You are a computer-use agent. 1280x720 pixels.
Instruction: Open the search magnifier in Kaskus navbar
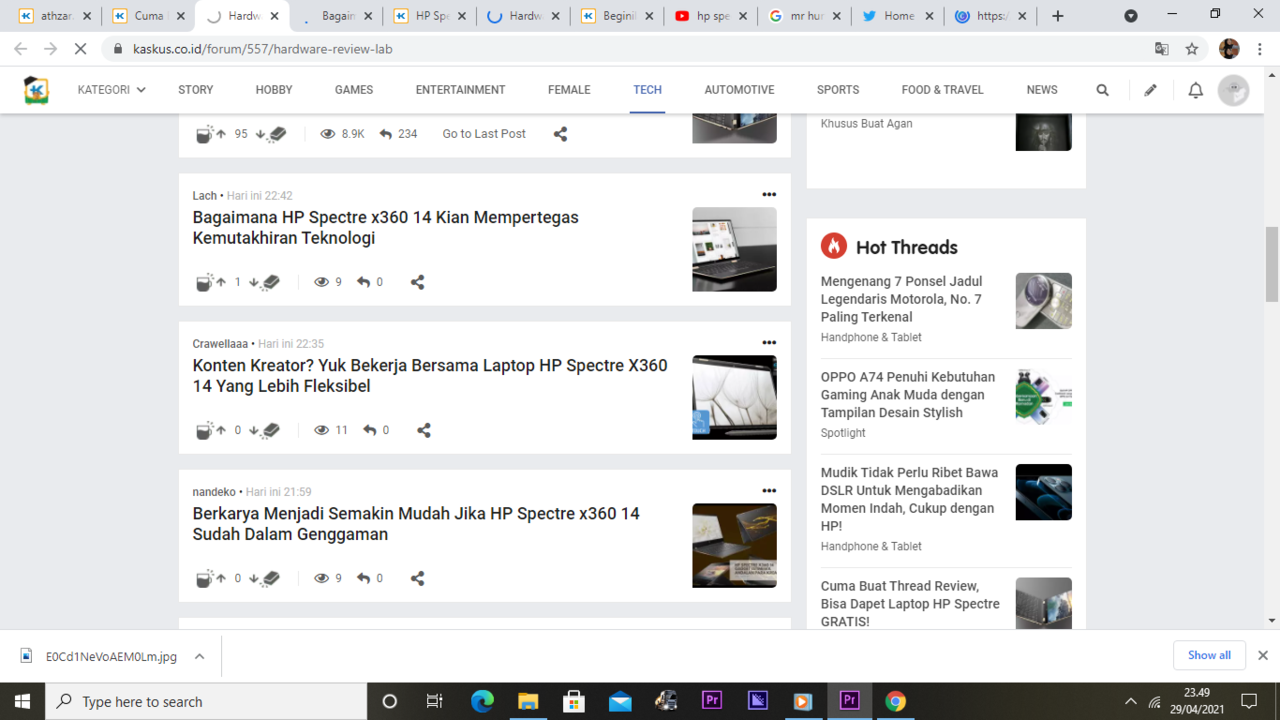click(1102, 90)
